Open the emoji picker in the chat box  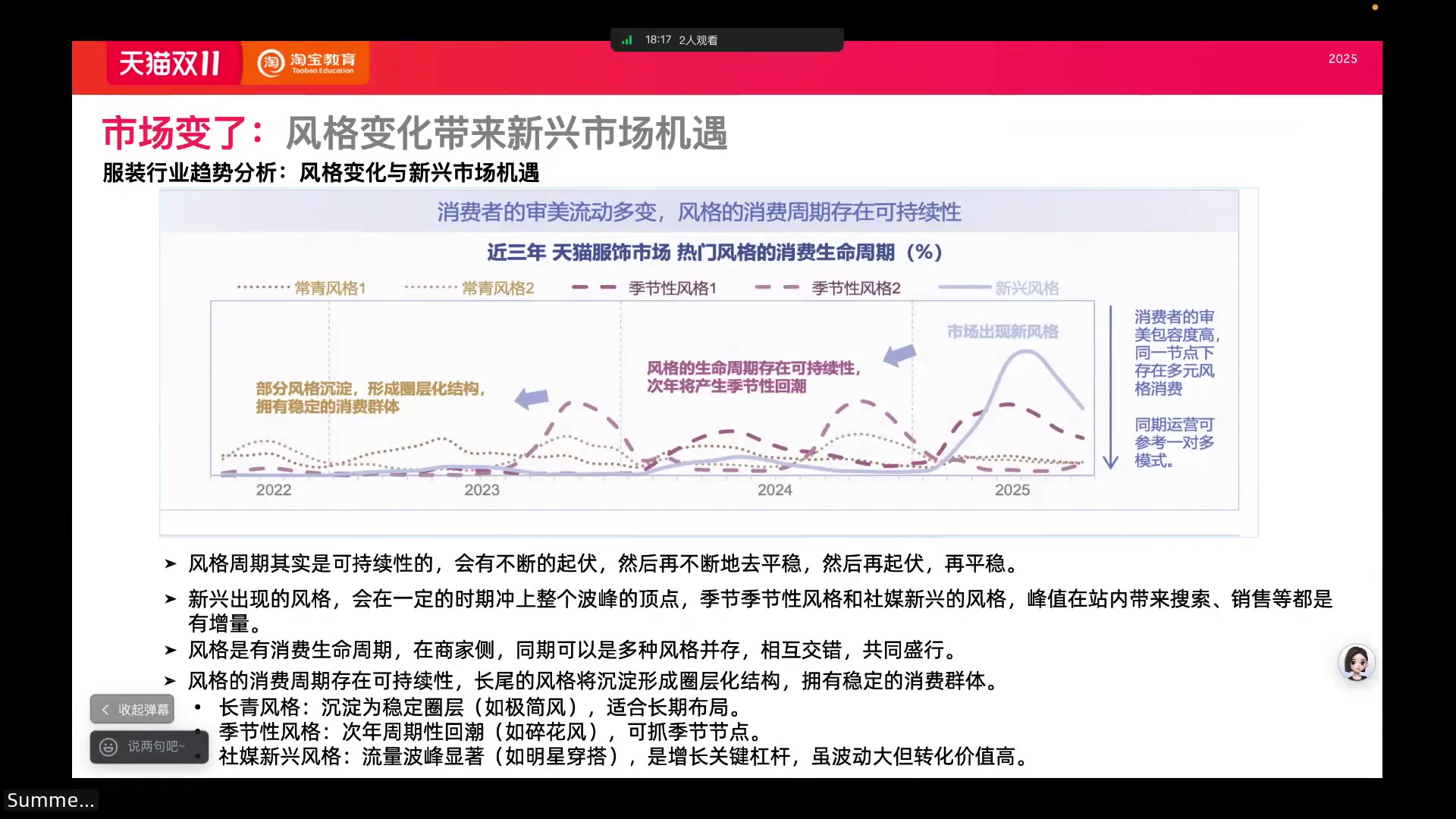107,747
